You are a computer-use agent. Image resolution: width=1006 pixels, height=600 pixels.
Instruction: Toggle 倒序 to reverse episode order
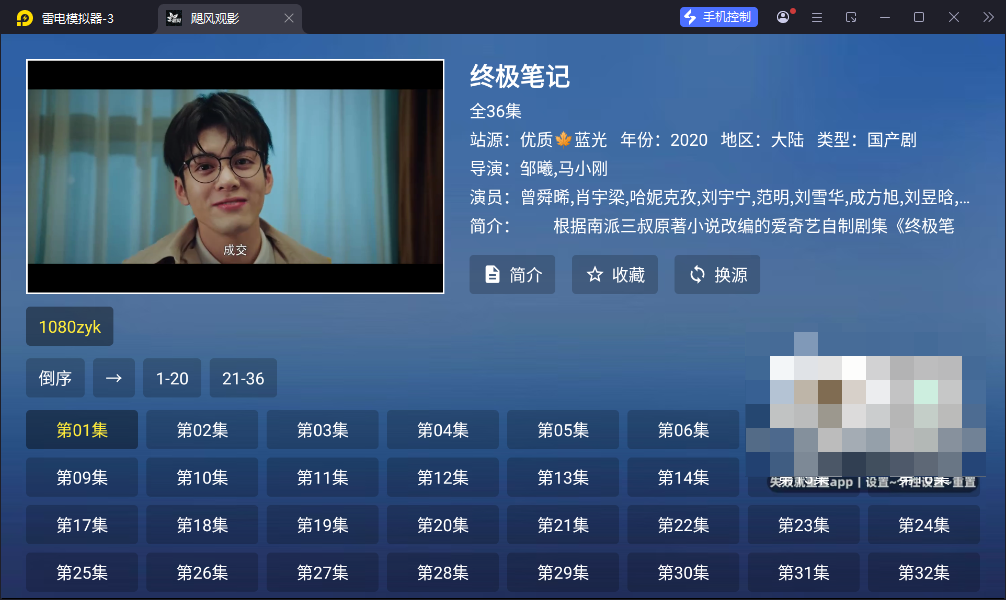point(55,378)
